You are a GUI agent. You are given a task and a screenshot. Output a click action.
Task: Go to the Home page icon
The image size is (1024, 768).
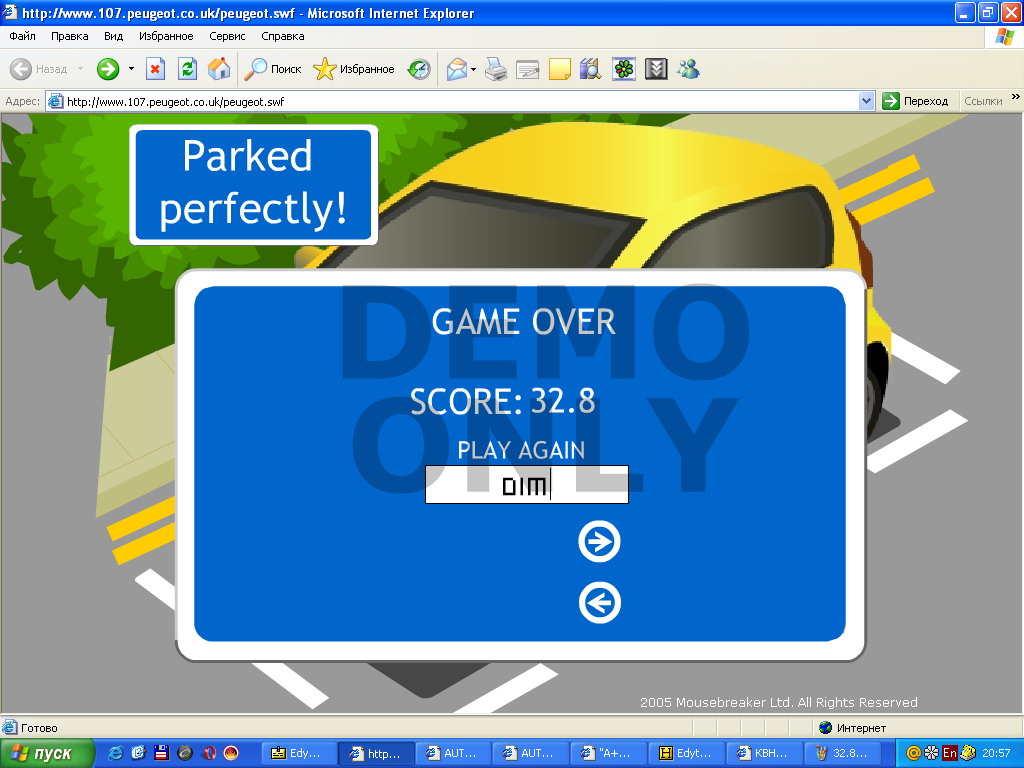pyautogui.click(x=219, y=69)
